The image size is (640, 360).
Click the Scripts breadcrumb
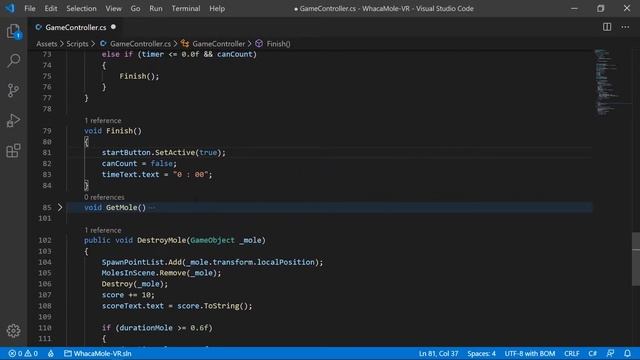click(x=77, y=44)
